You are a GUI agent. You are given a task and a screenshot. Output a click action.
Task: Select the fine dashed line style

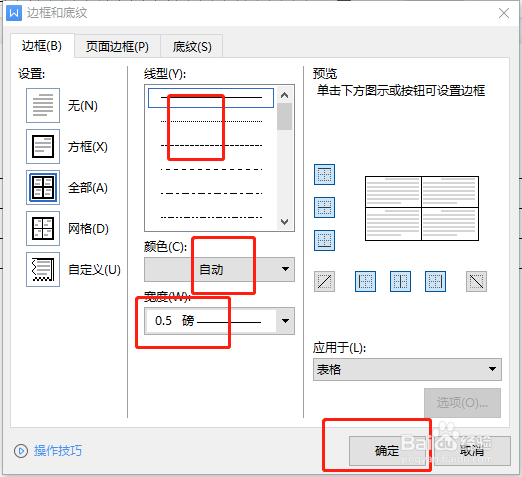pos(211,145)
